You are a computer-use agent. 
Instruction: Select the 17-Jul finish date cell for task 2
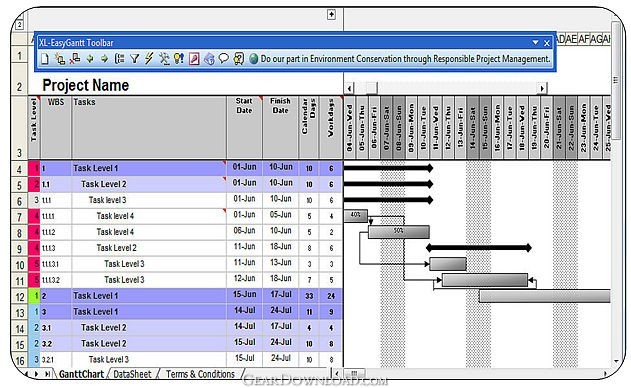[x=280, y=295]
